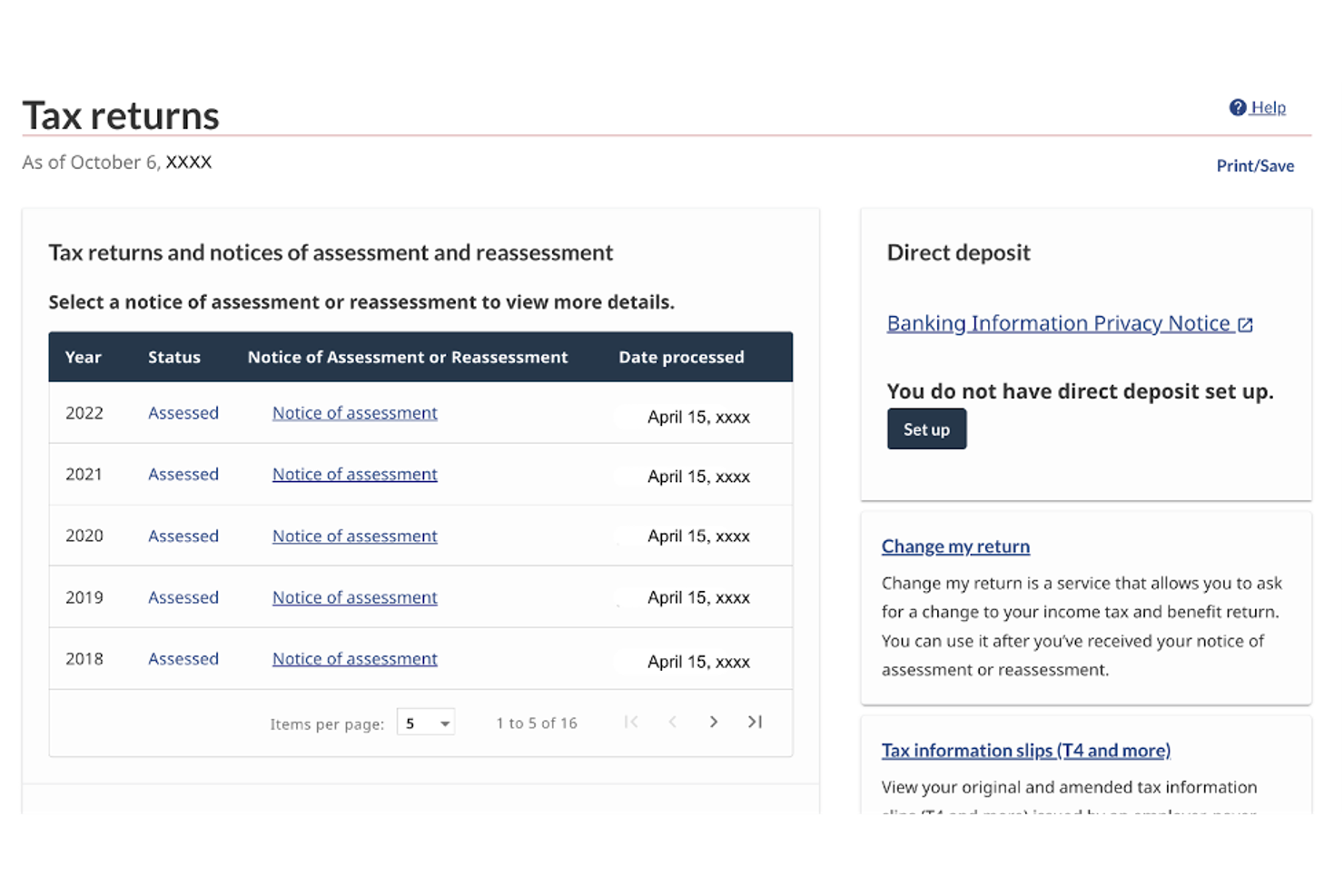Screen dimensions: 1344x896
Task: Select the Assessed status for 2019
Action: 183,598
